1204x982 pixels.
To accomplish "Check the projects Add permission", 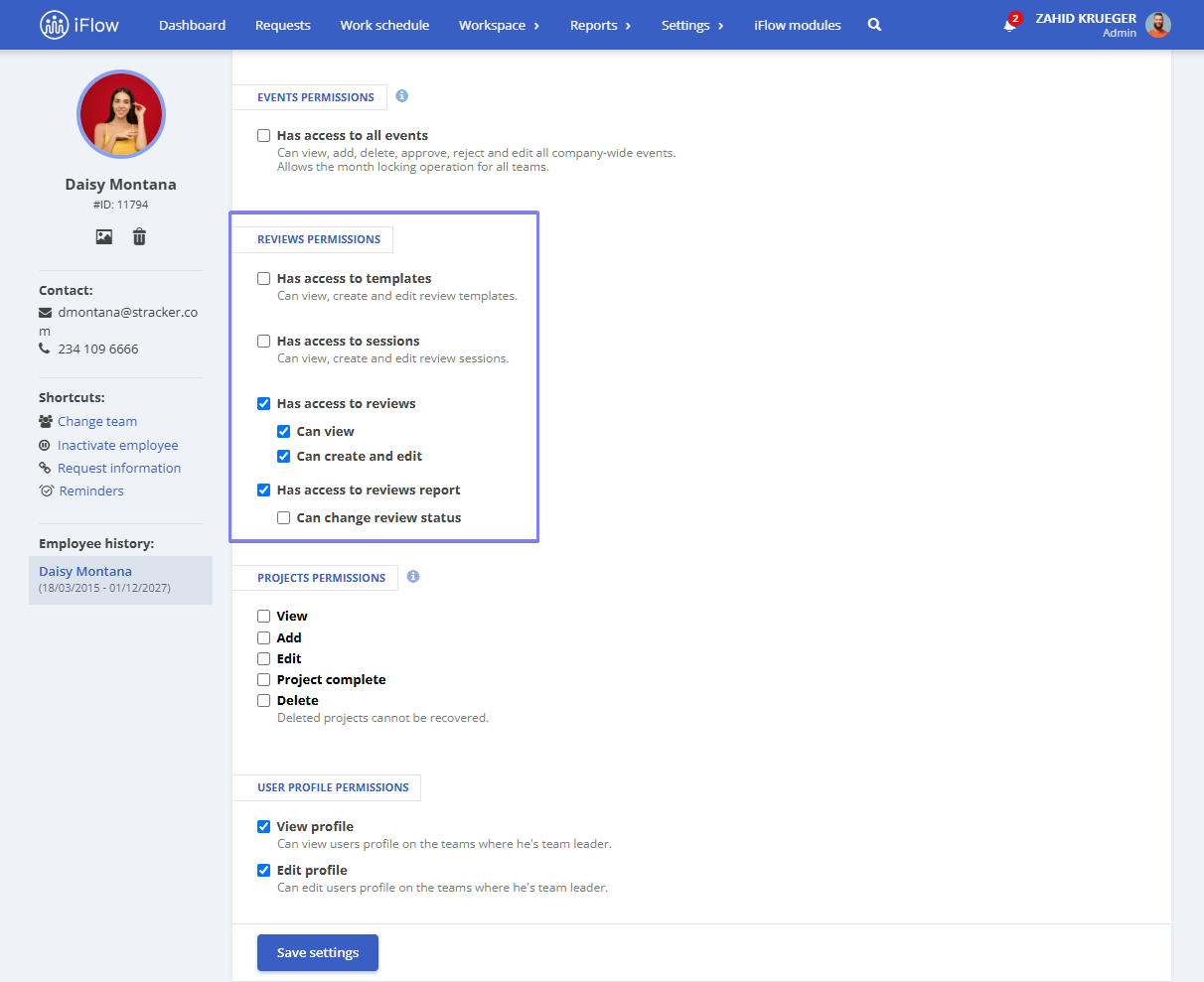I will pyautogui.click(x=263, y=637).
